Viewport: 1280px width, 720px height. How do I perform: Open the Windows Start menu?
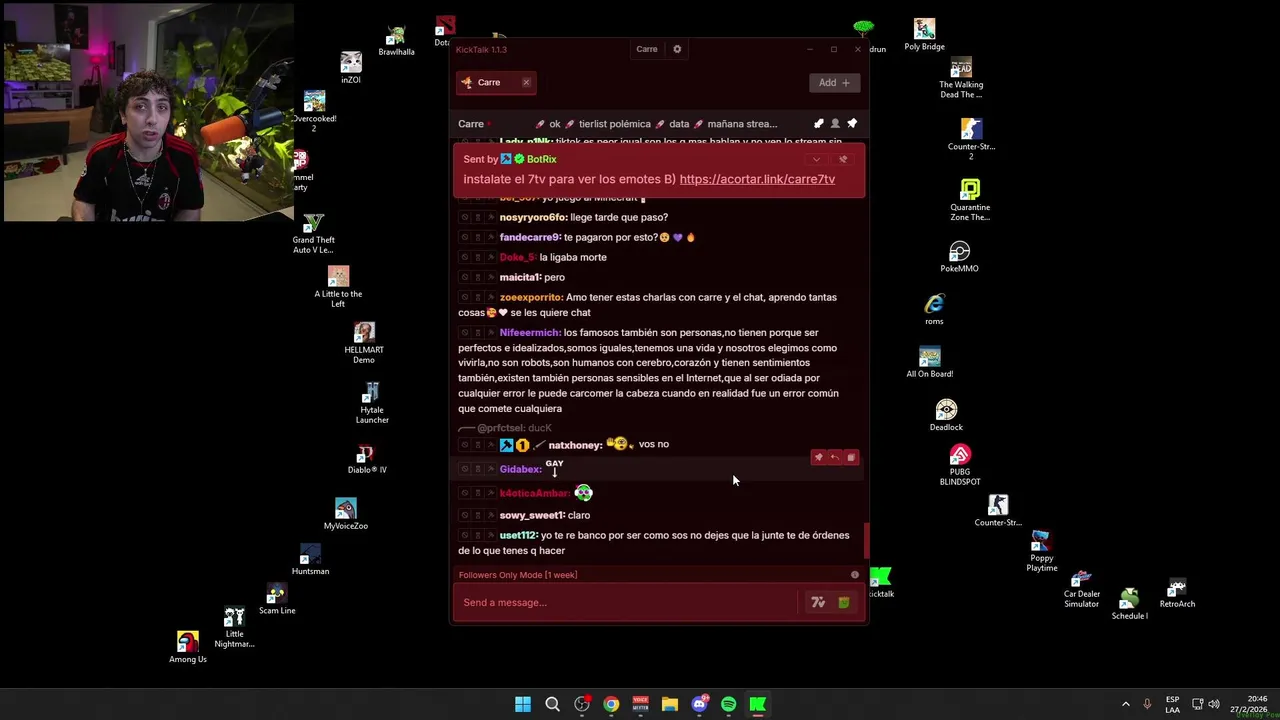pos(523,704)
